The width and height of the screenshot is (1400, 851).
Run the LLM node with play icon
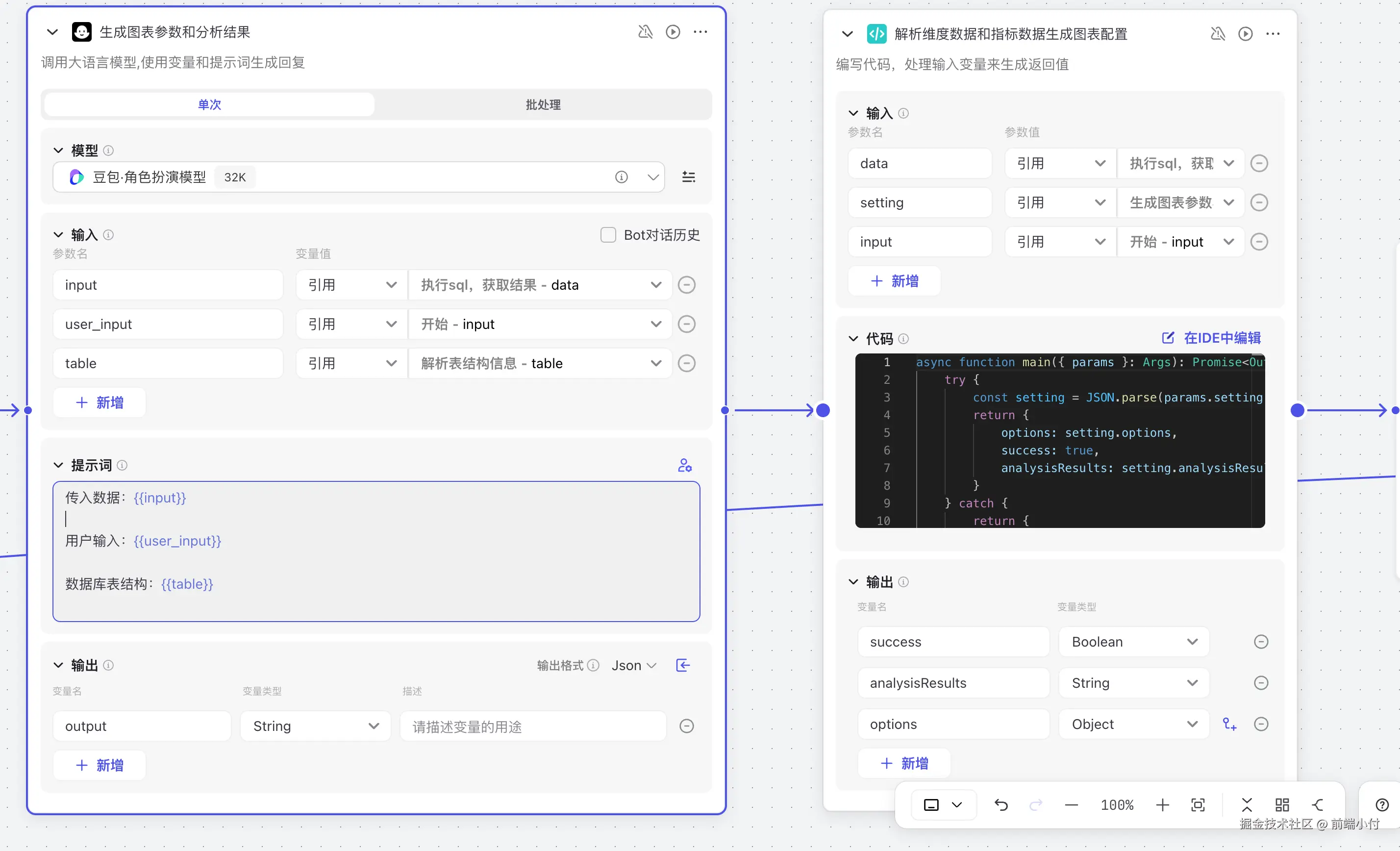(x=673, y=32)
